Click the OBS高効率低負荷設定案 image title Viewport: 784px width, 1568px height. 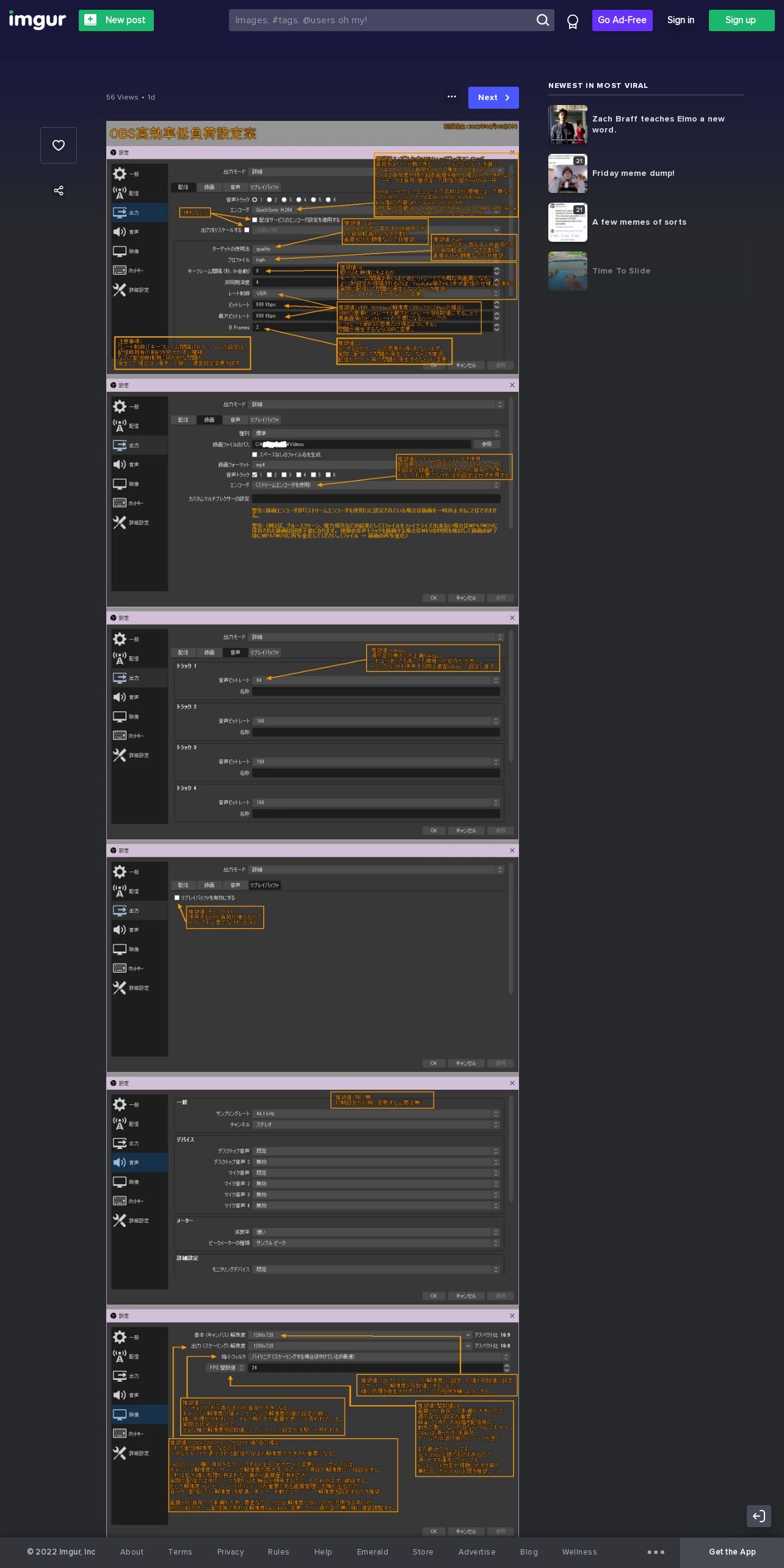(183, 134)
